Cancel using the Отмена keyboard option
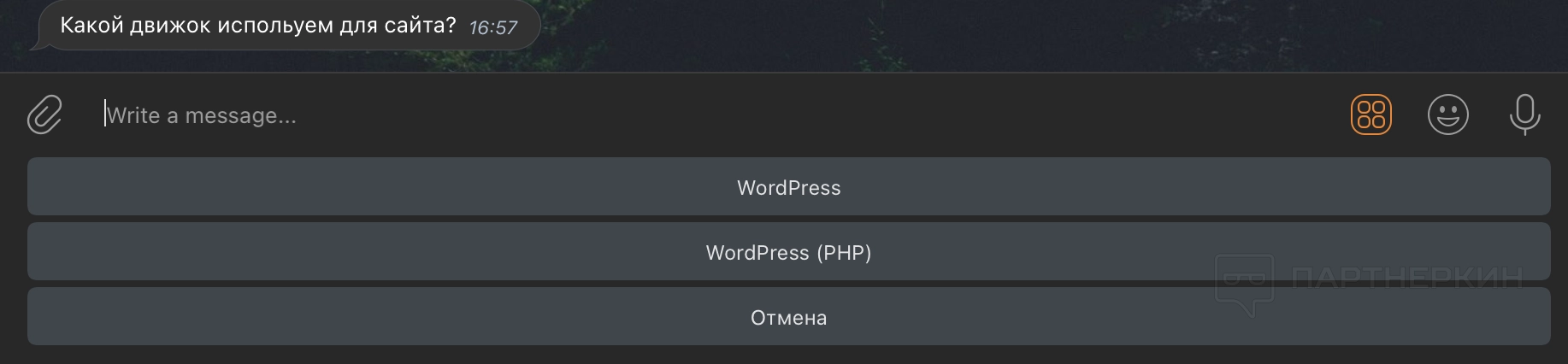1568x364 pixels. pyautogui.click(x=788, y=317)
